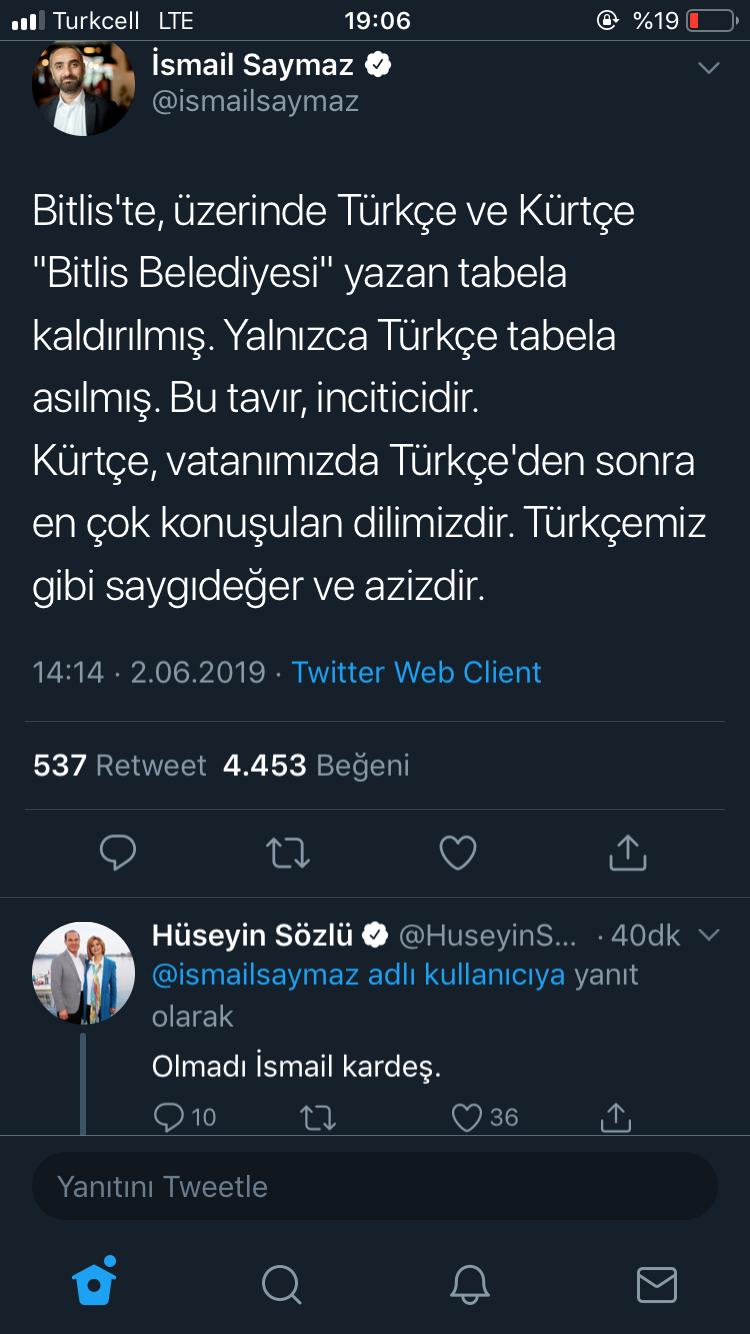Image resolution: width=750 pixels, height=1334 pixels.
Task: Share Hüseyin Sözlü's reply tweet
Action: click(616, 1116)
